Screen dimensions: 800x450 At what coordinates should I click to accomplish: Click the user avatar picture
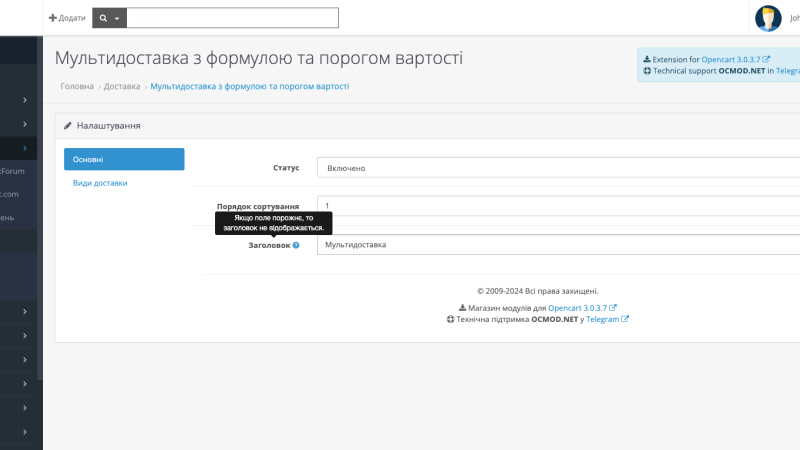click(x=768, y=18)
